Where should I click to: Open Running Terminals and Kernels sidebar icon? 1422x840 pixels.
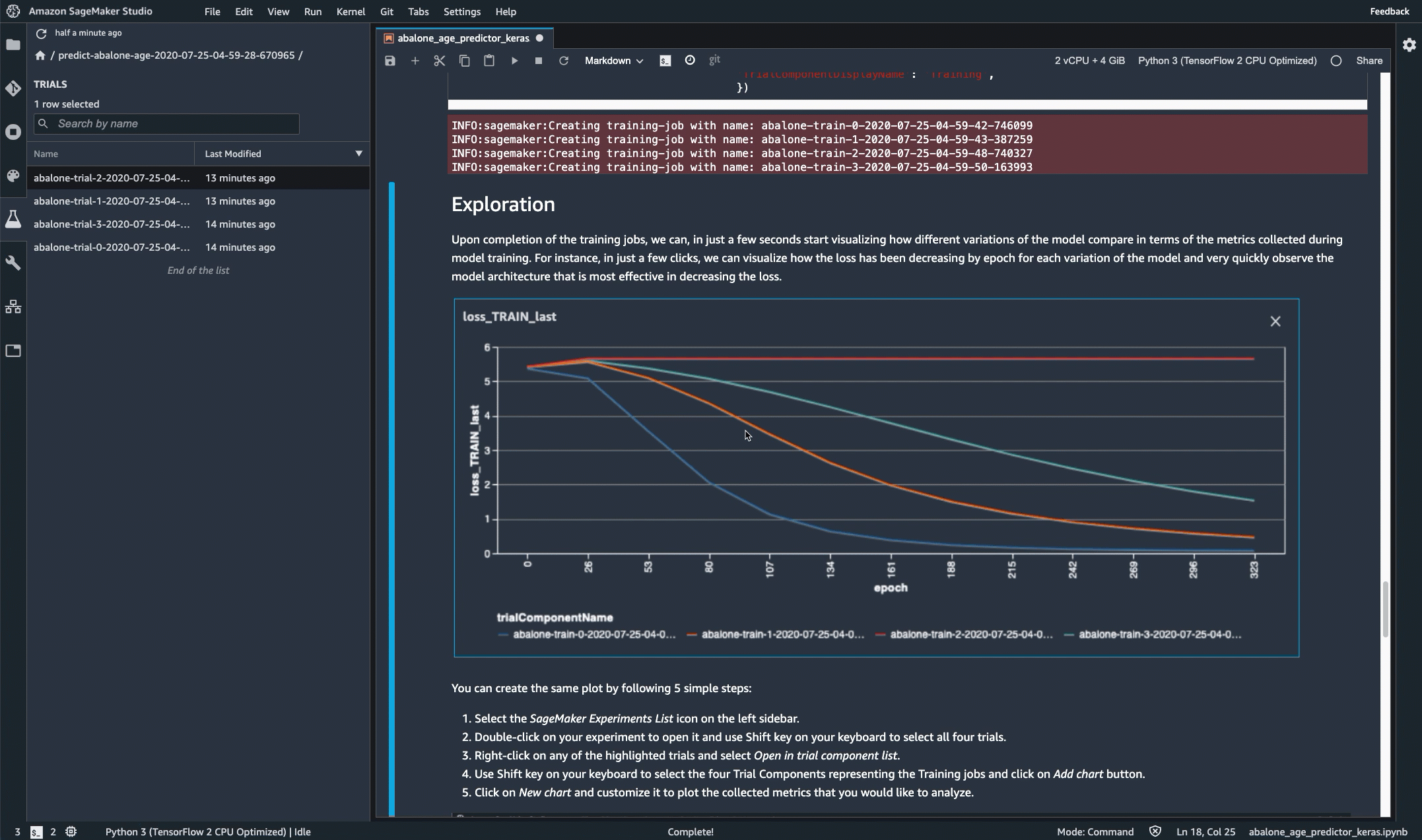click(13, 132)
